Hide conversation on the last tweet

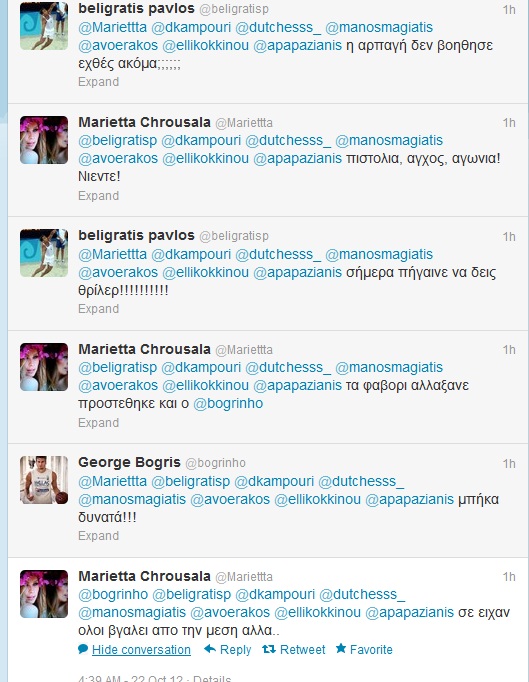pyautogui.click(x=141, y=649)
